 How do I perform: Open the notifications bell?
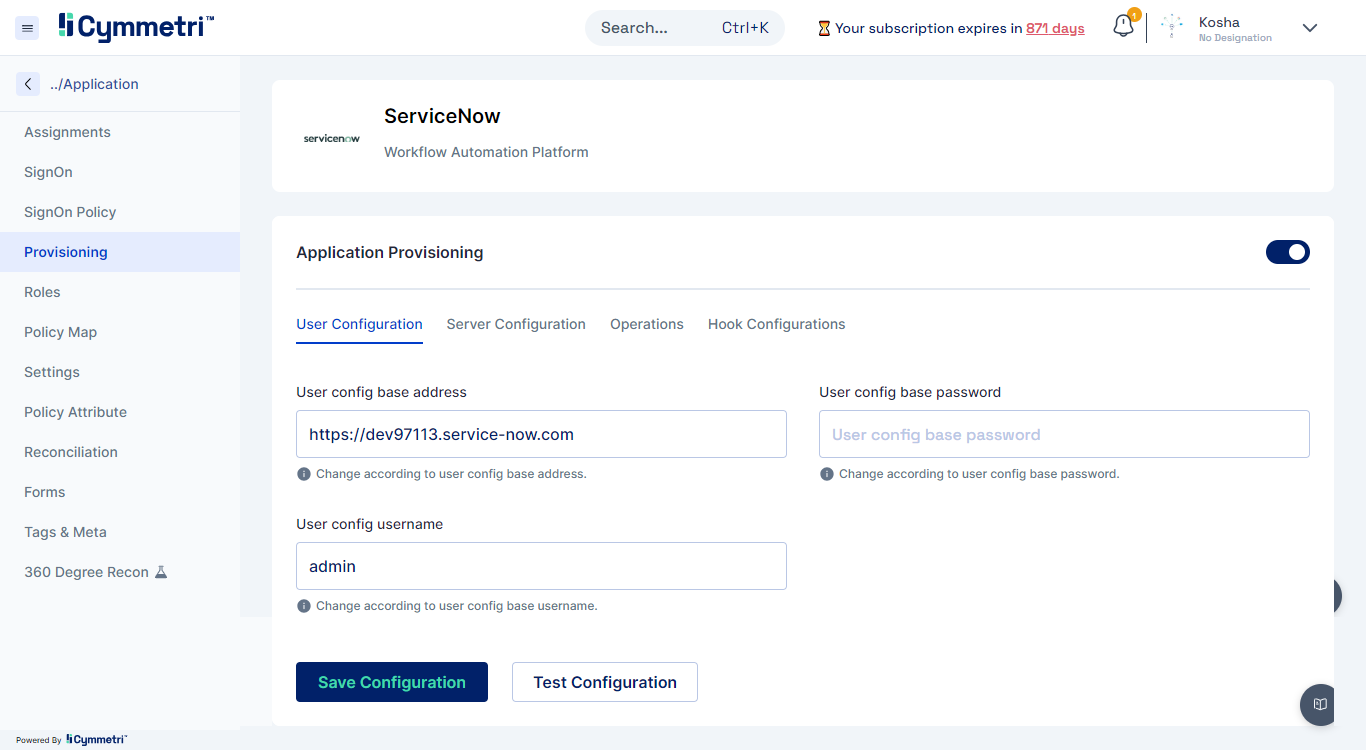coord(1123,27)
